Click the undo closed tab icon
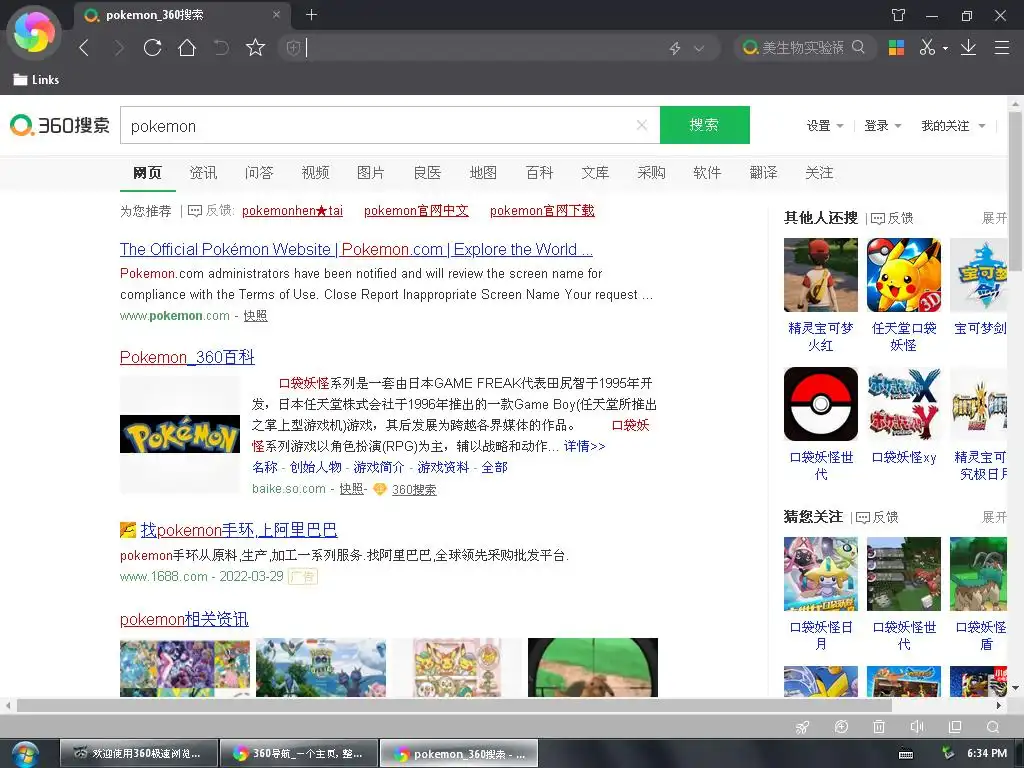 click(x=221, y=48)
